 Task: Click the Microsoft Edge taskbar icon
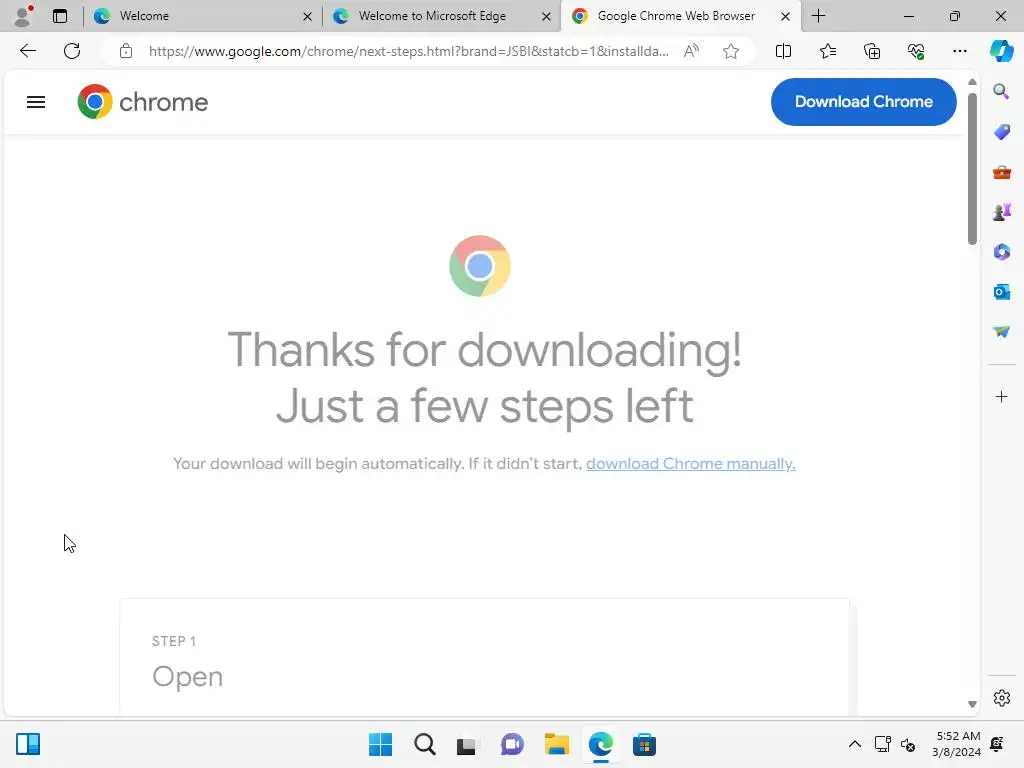[600, 744]
